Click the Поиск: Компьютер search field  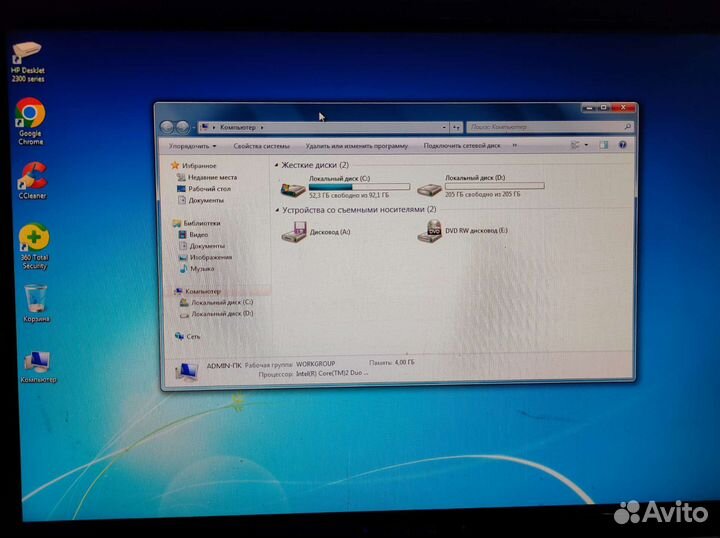click(543, 127)
